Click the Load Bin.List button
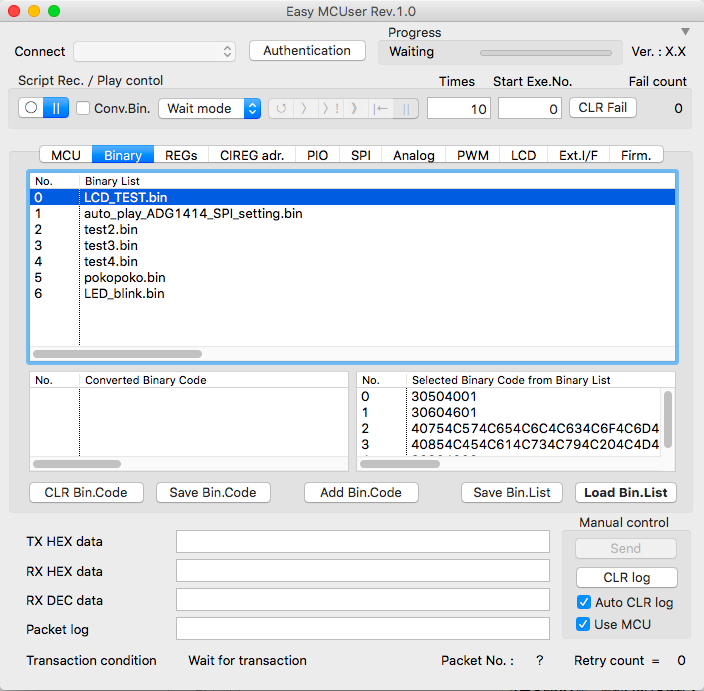 [x=626, y=493]
